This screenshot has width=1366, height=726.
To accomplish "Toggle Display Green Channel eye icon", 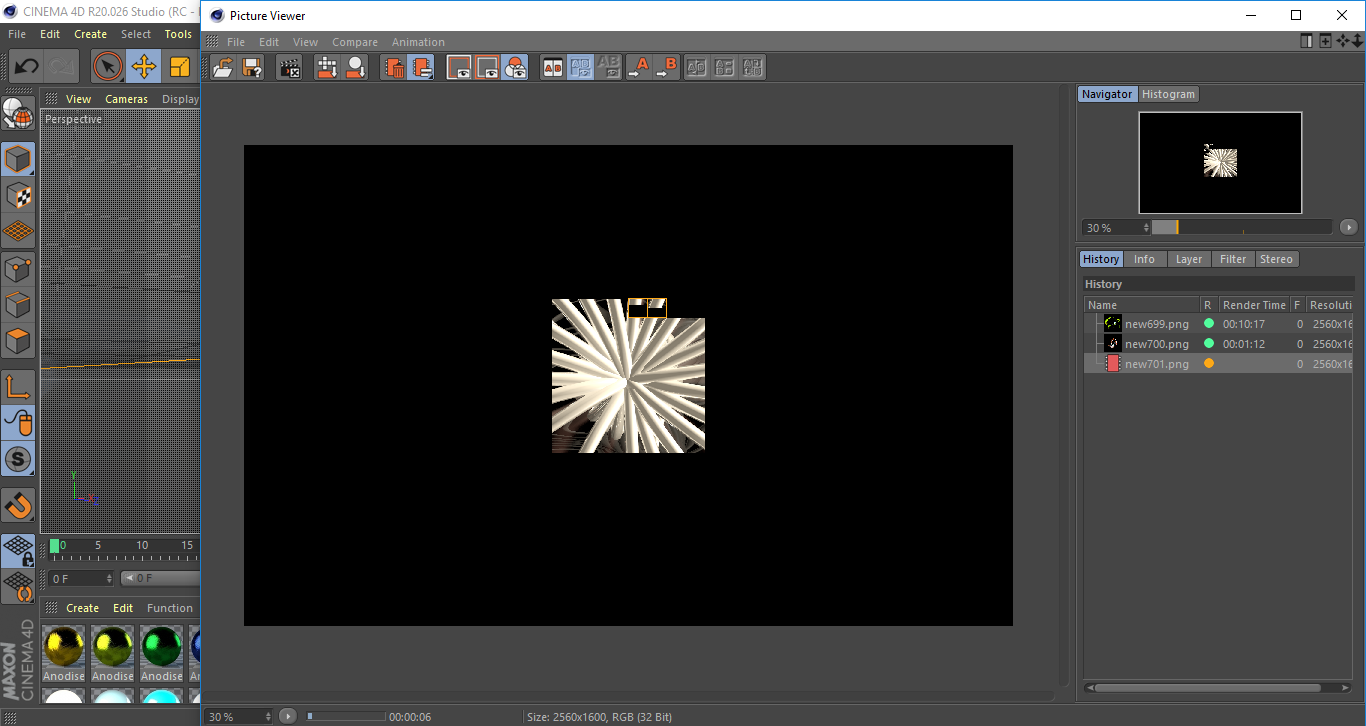I will coord(487,67).
